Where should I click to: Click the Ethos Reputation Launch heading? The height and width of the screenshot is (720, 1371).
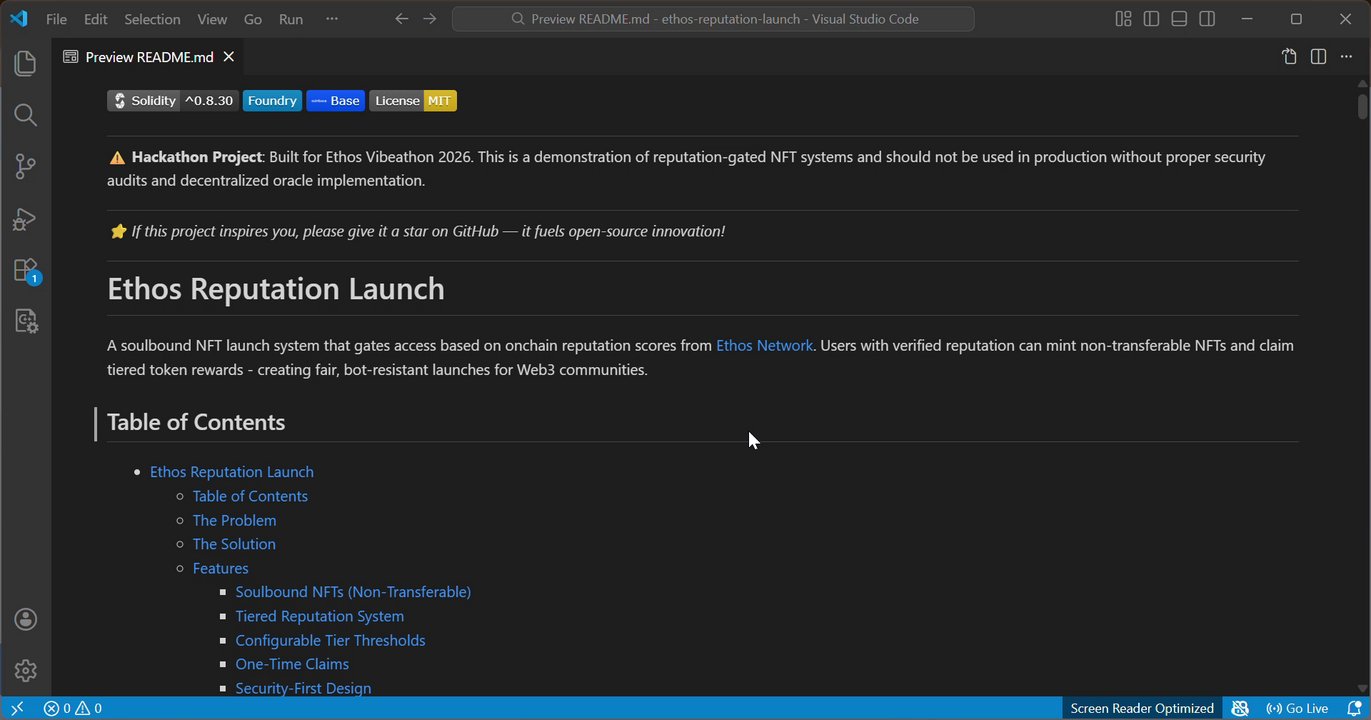(276, 289)
